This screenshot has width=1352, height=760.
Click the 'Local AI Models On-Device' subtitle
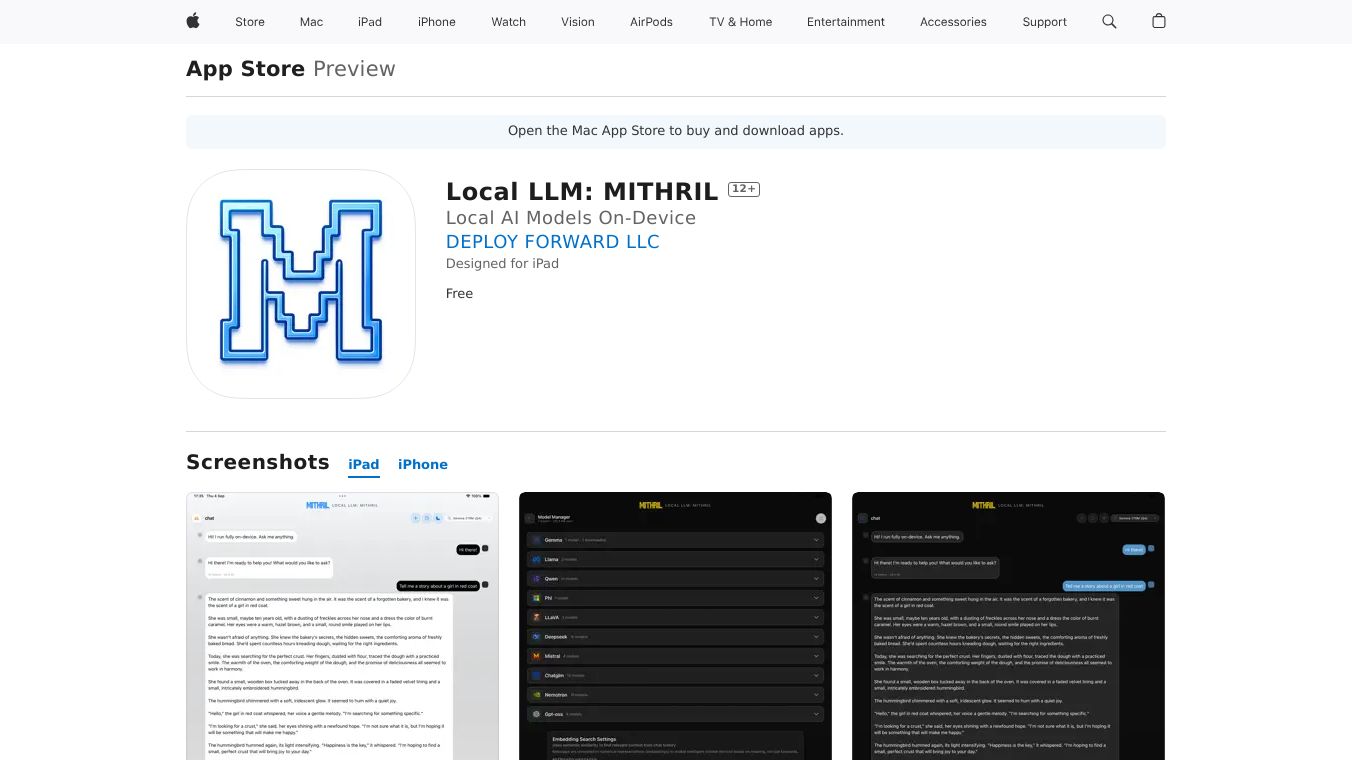(x=571, y=218)
